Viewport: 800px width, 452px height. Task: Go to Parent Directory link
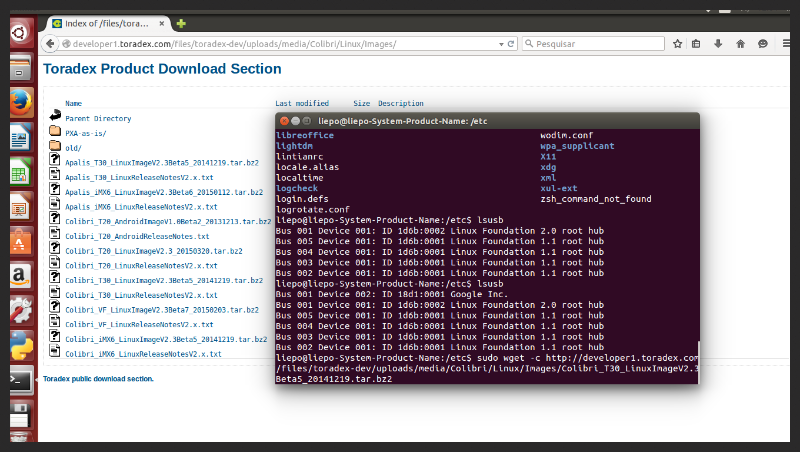[98, 118]
